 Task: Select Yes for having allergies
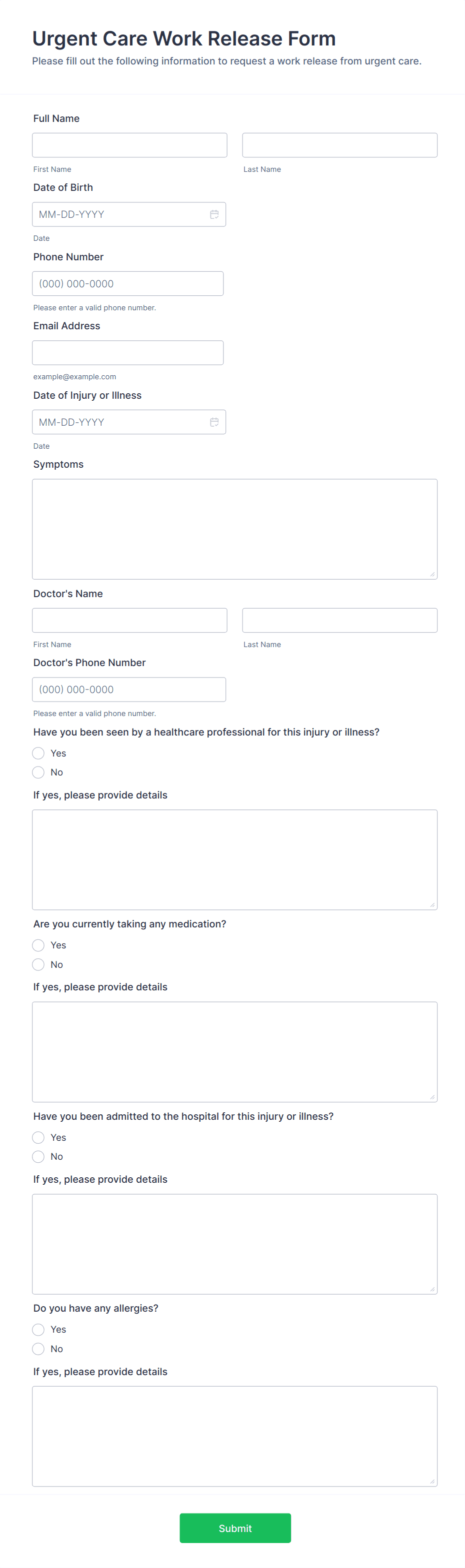pos(38,1329)
